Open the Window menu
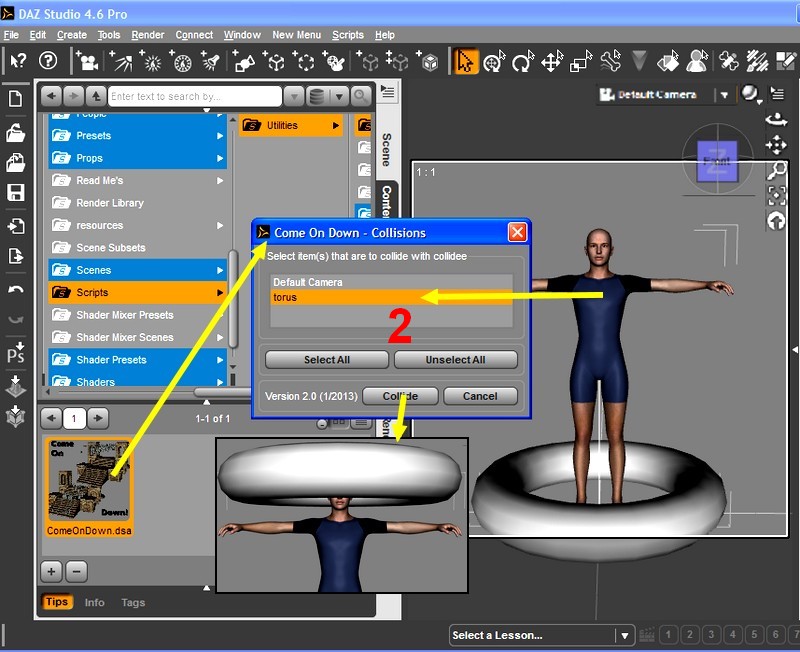Screen dimensions: 800x652 [x=242, y=35]
